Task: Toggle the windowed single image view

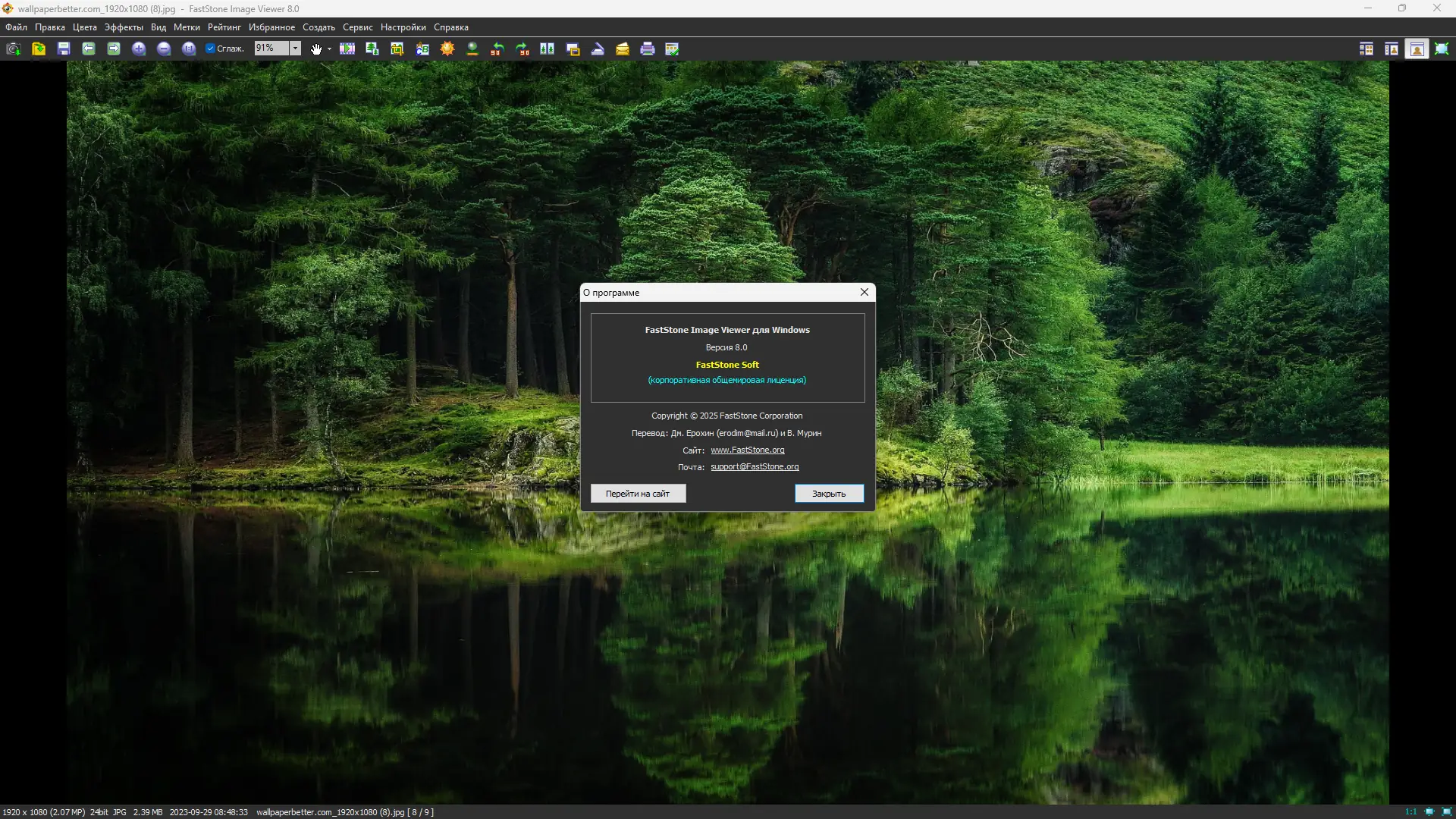Action: (x=1417, y=49)
